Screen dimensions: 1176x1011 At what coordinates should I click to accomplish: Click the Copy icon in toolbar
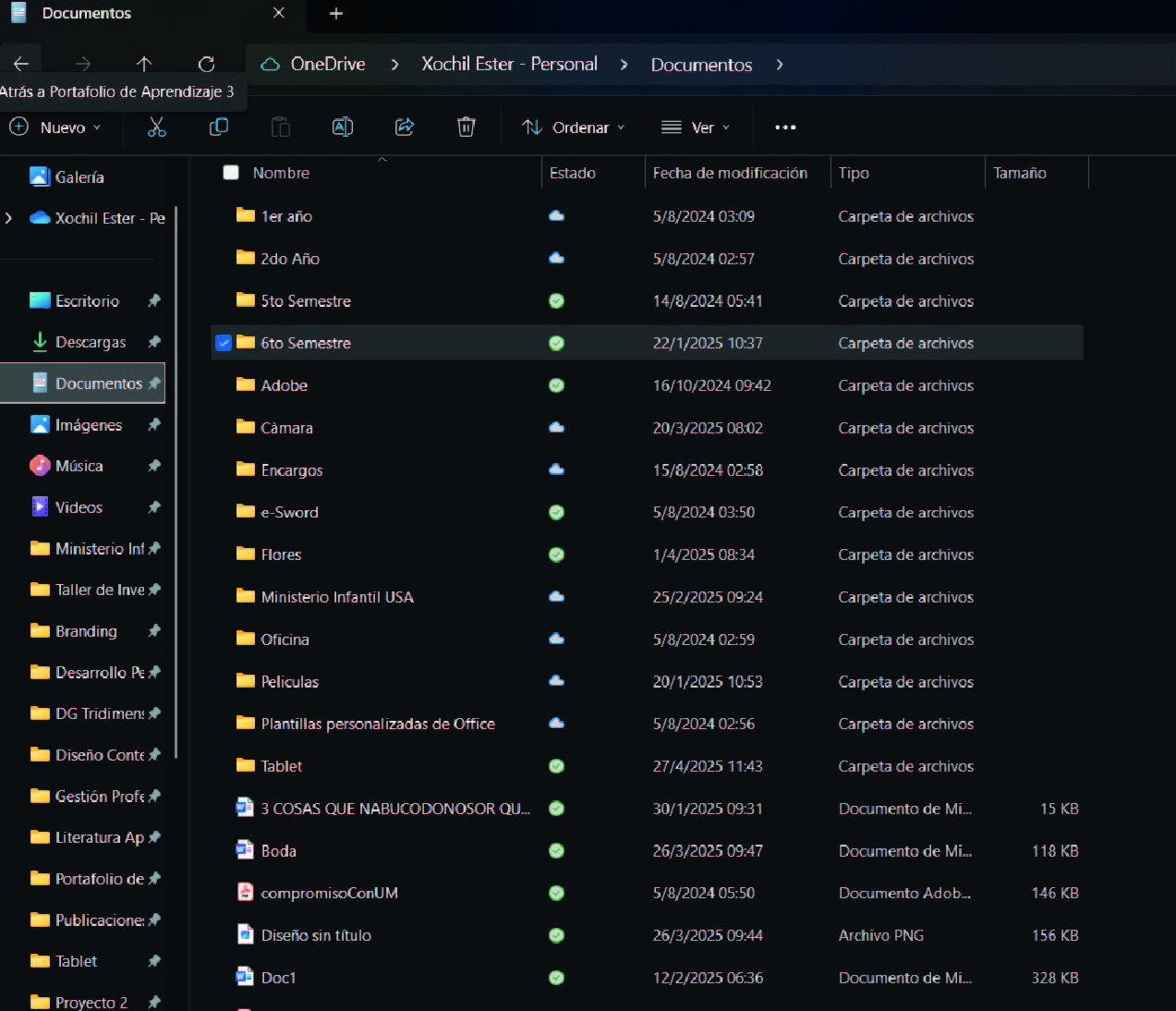(x=219, y=128)
